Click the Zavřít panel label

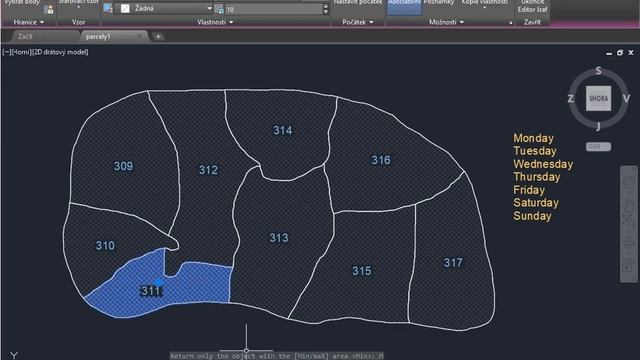click(532, 22)
